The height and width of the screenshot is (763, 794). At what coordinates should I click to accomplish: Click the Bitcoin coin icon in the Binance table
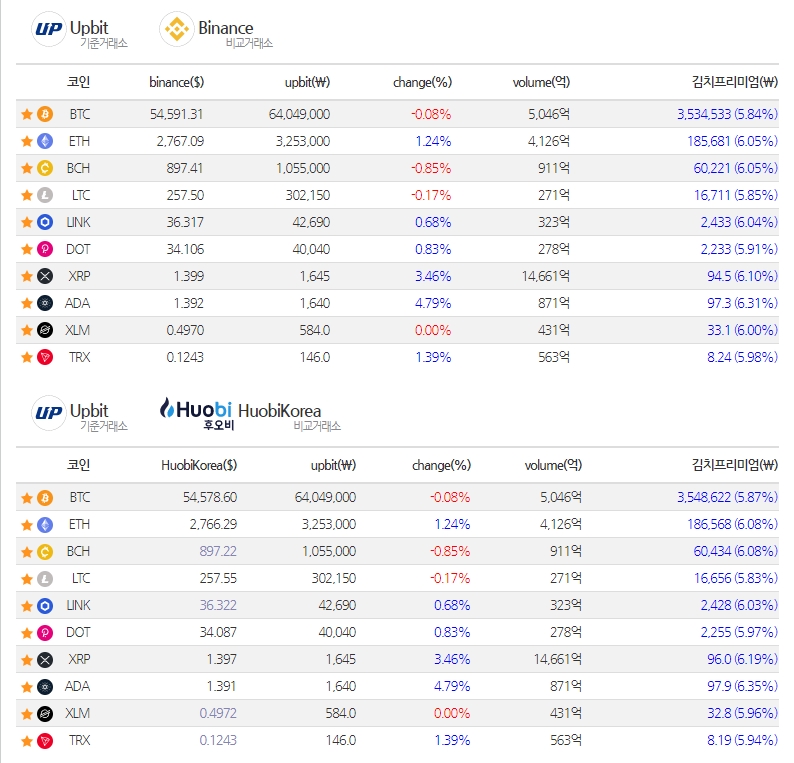click(45, 114)
